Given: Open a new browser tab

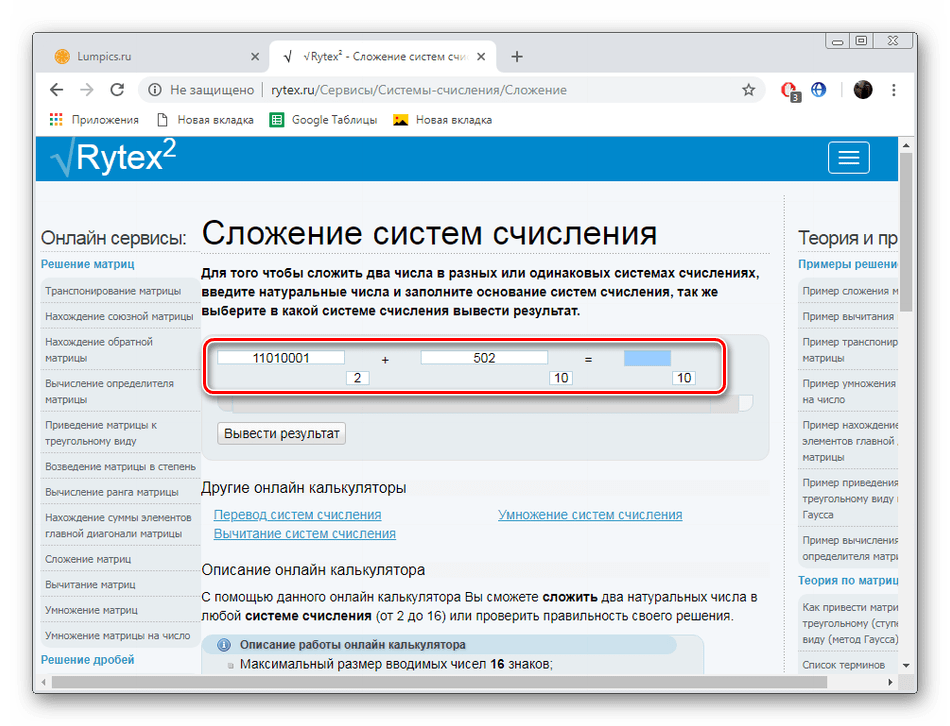Looking at the screenshot, I should tap(517, 56).
